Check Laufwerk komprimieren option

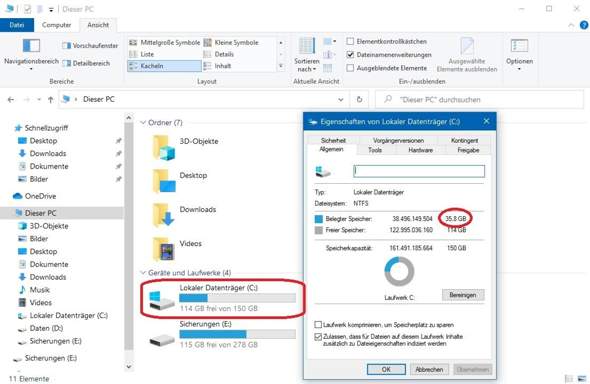click(x=318, y=325)
